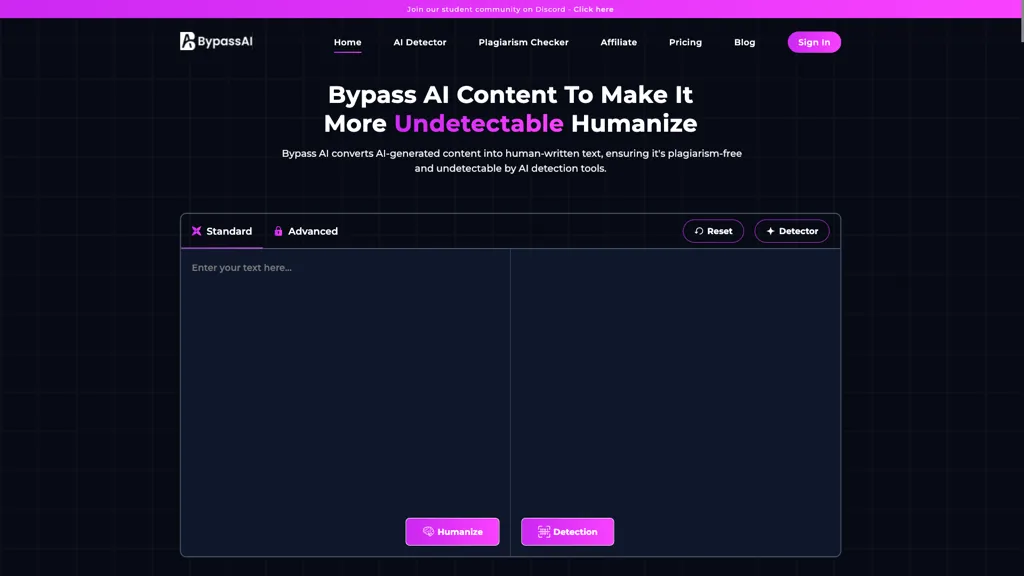Screen dimensions: 1024x576
Task: Click the brain icon inside Humanize button
Action: (428, 531)
